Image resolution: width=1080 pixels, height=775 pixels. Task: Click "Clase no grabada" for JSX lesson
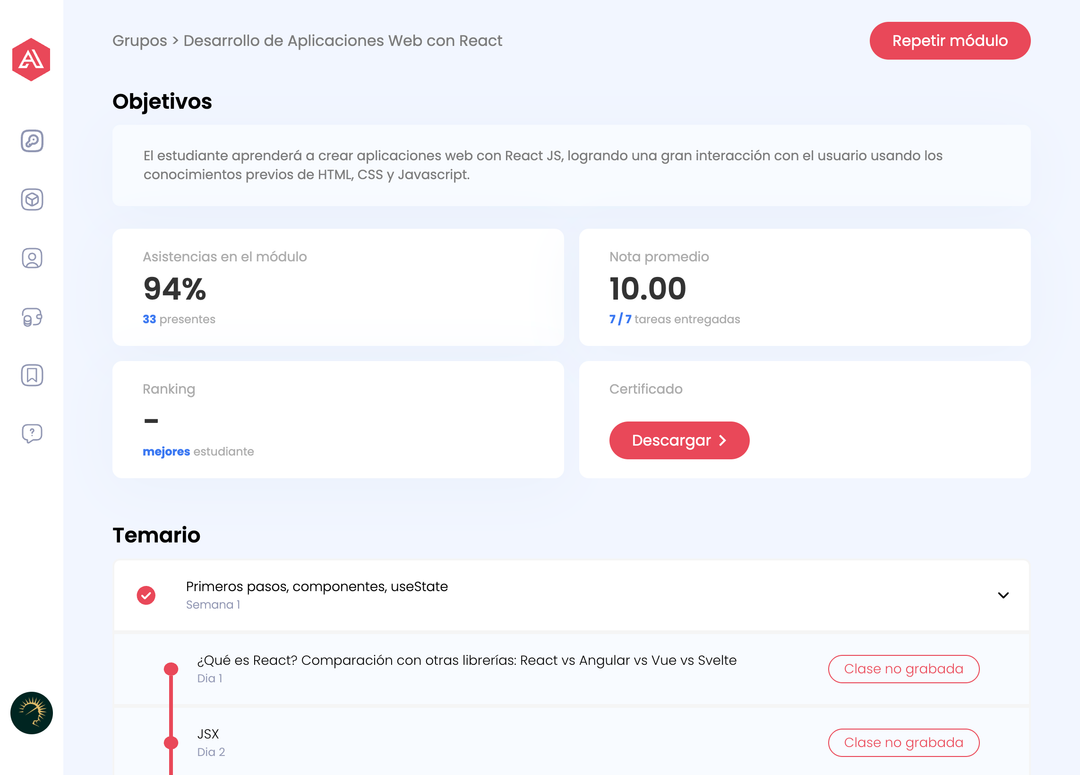pyautogui.click(x=903, y=743)
